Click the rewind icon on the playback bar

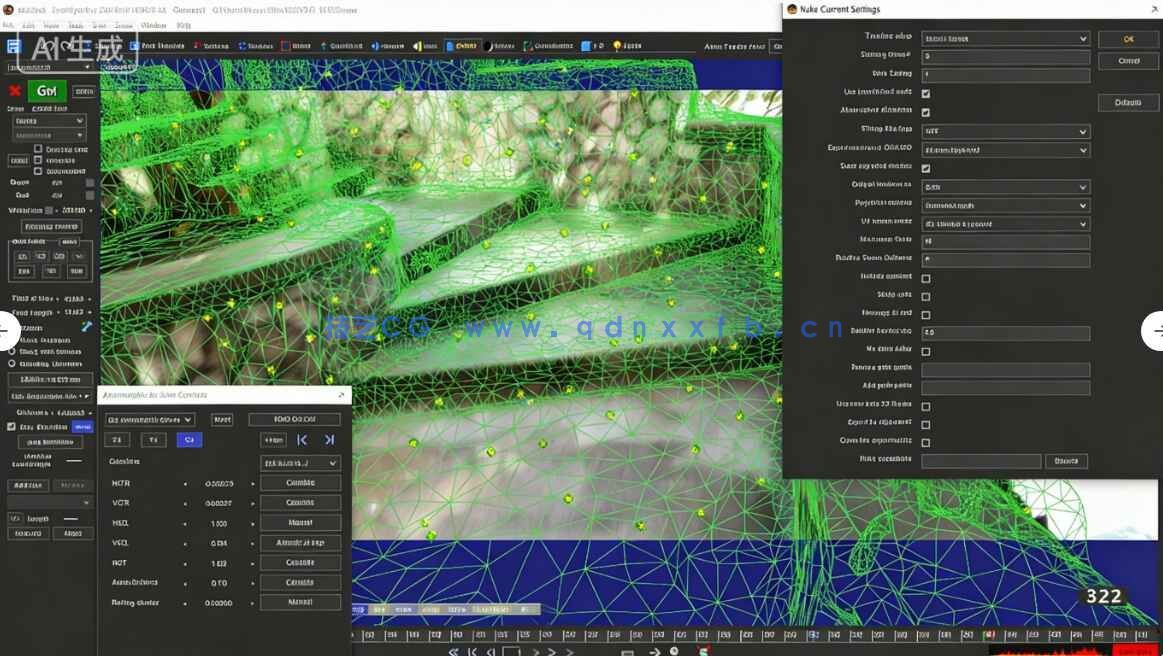click(x=456, y=650)
